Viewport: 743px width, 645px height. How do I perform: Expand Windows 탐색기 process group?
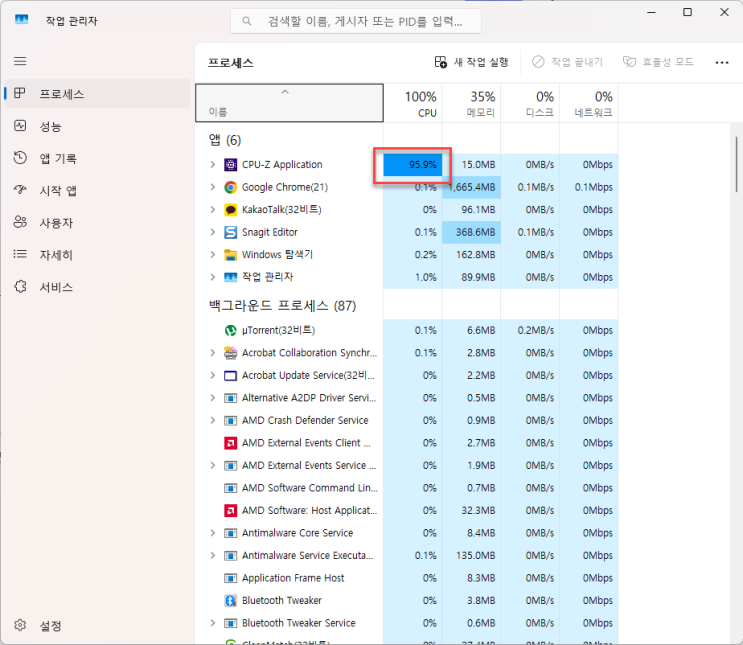(213, 254)
